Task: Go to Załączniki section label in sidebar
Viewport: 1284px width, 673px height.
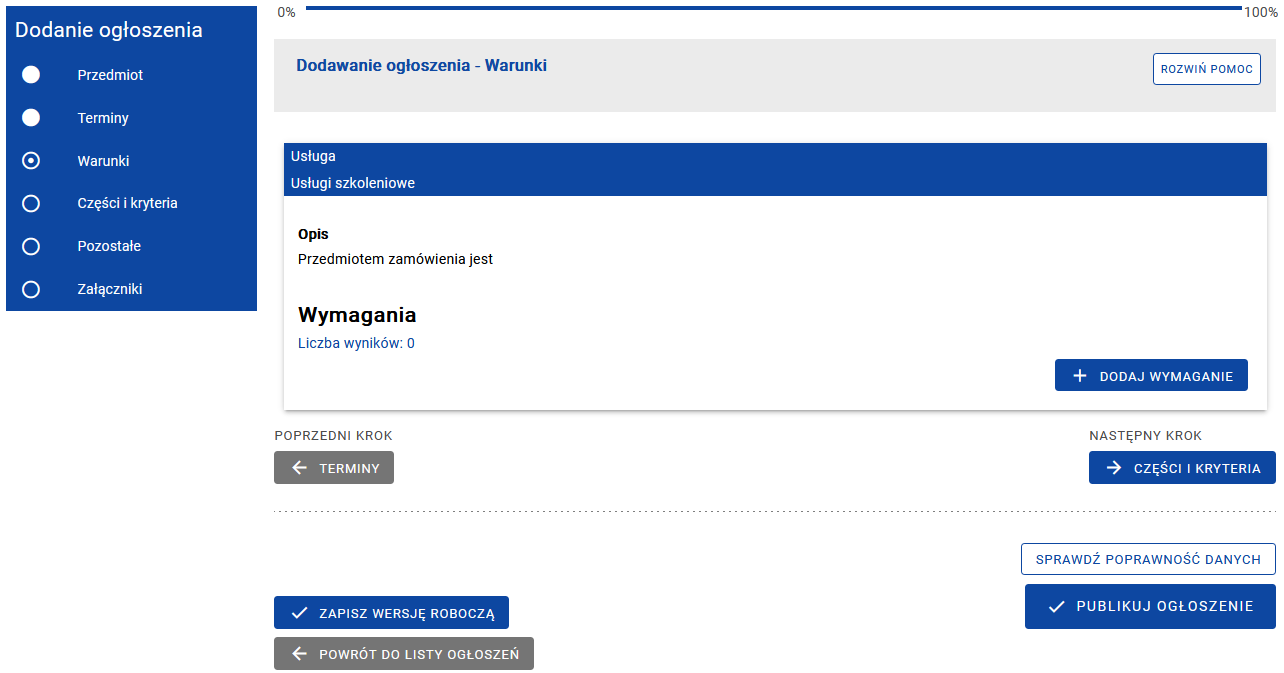Action: (110, 289)
